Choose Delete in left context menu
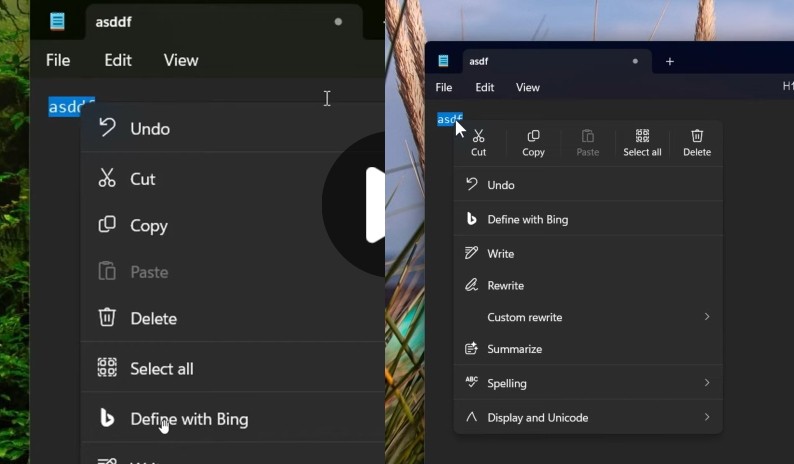The image size is (794, 464). pos(233,319)
